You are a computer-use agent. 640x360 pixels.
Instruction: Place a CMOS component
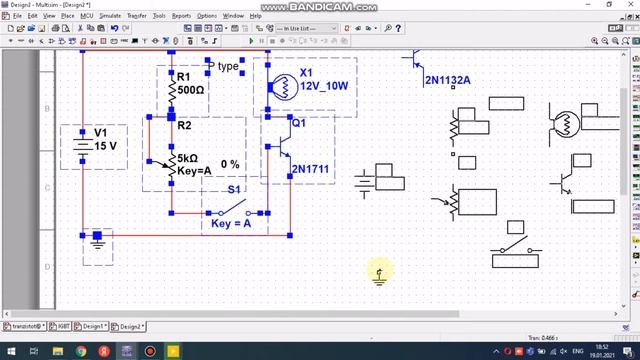[72, 41]
